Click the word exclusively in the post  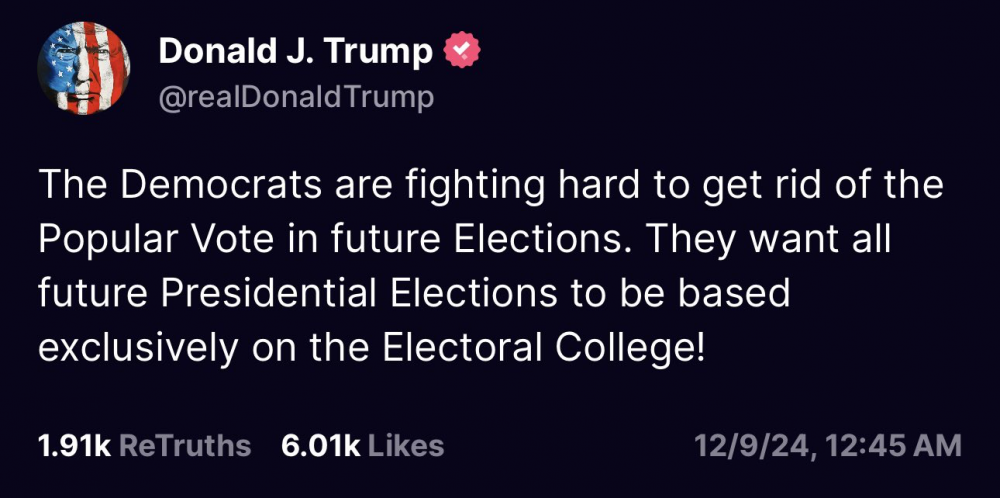[136, 347]
